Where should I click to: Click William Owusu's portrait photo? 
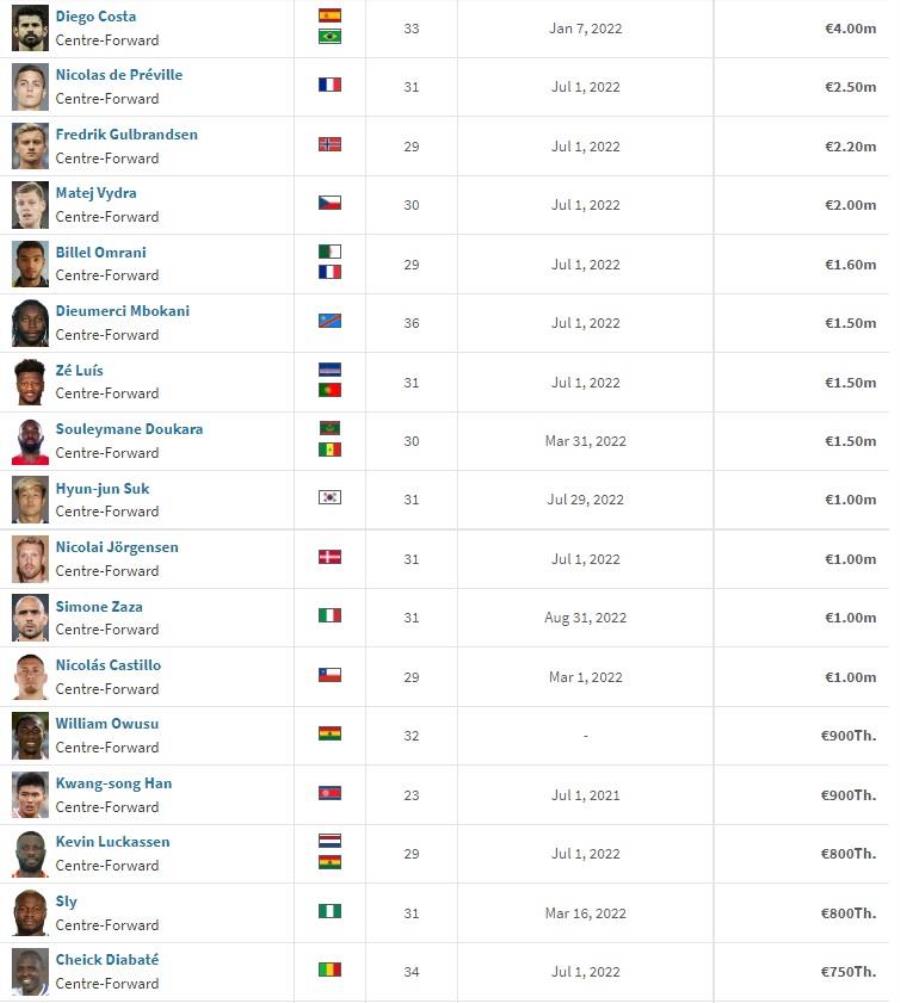[x=30, y=736]
